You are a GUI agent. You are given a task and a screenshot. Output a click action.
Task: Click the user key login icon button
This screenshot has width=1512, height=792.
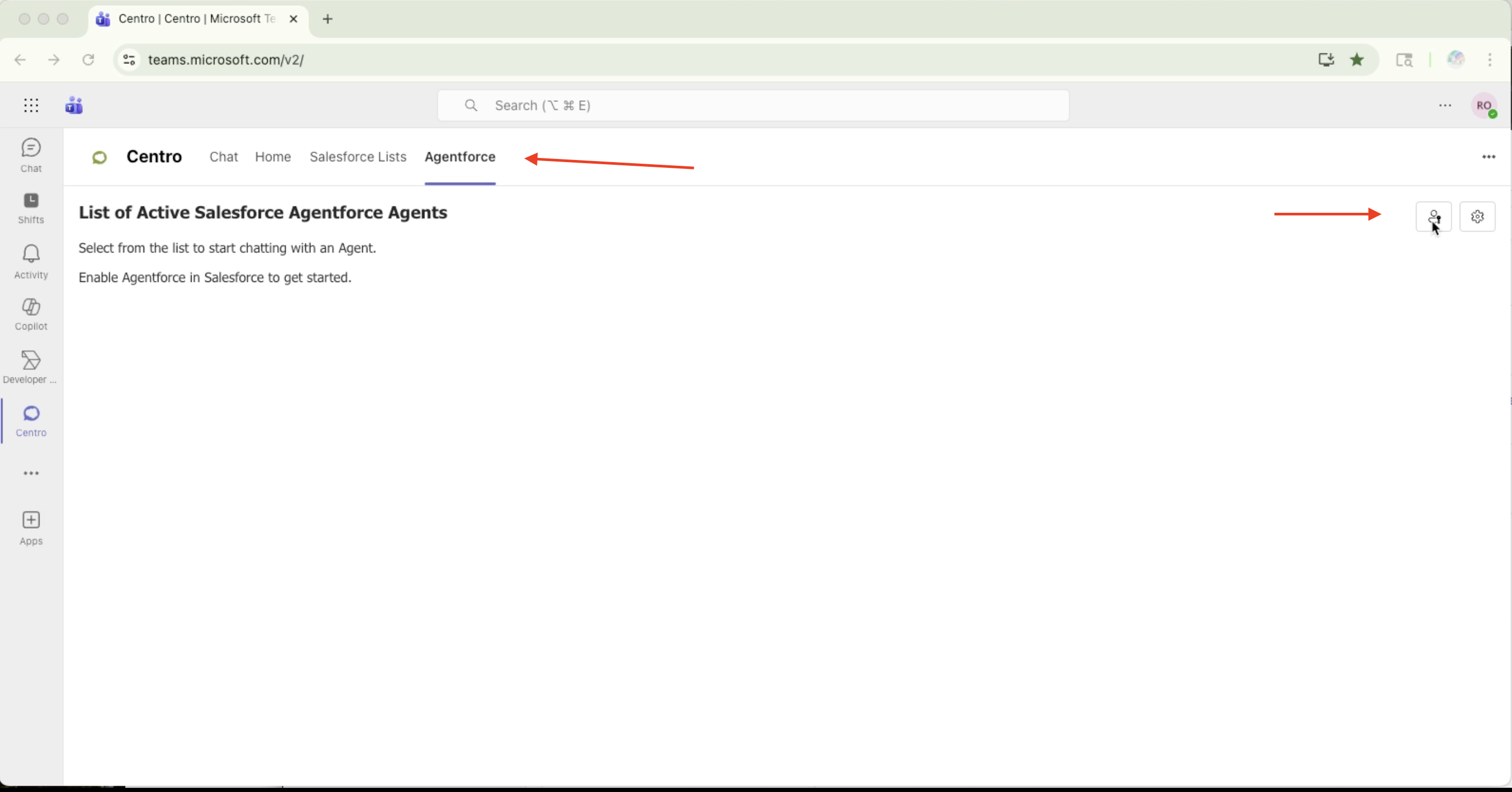coord(1433,216)
